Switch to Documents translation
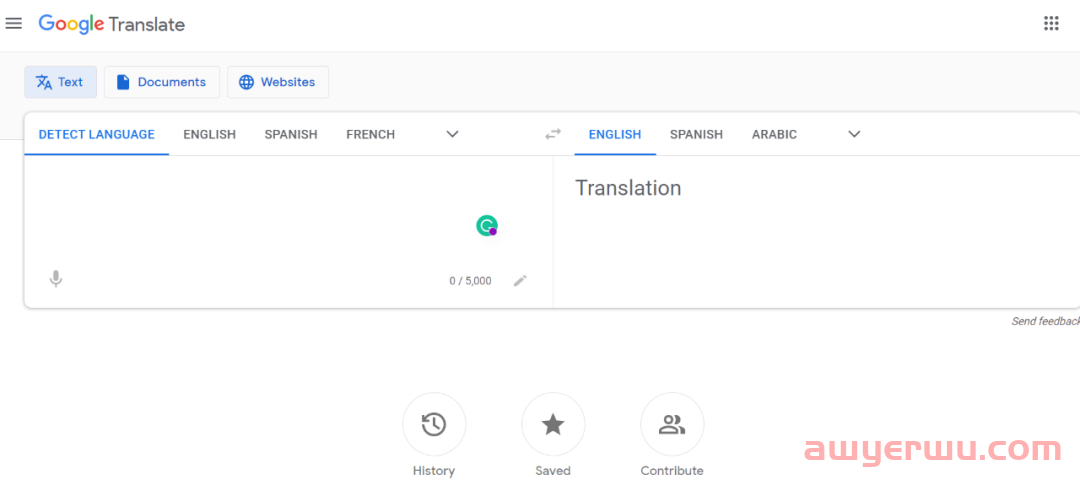Viewport: 1080px width, 480px height. click(162, 82)
